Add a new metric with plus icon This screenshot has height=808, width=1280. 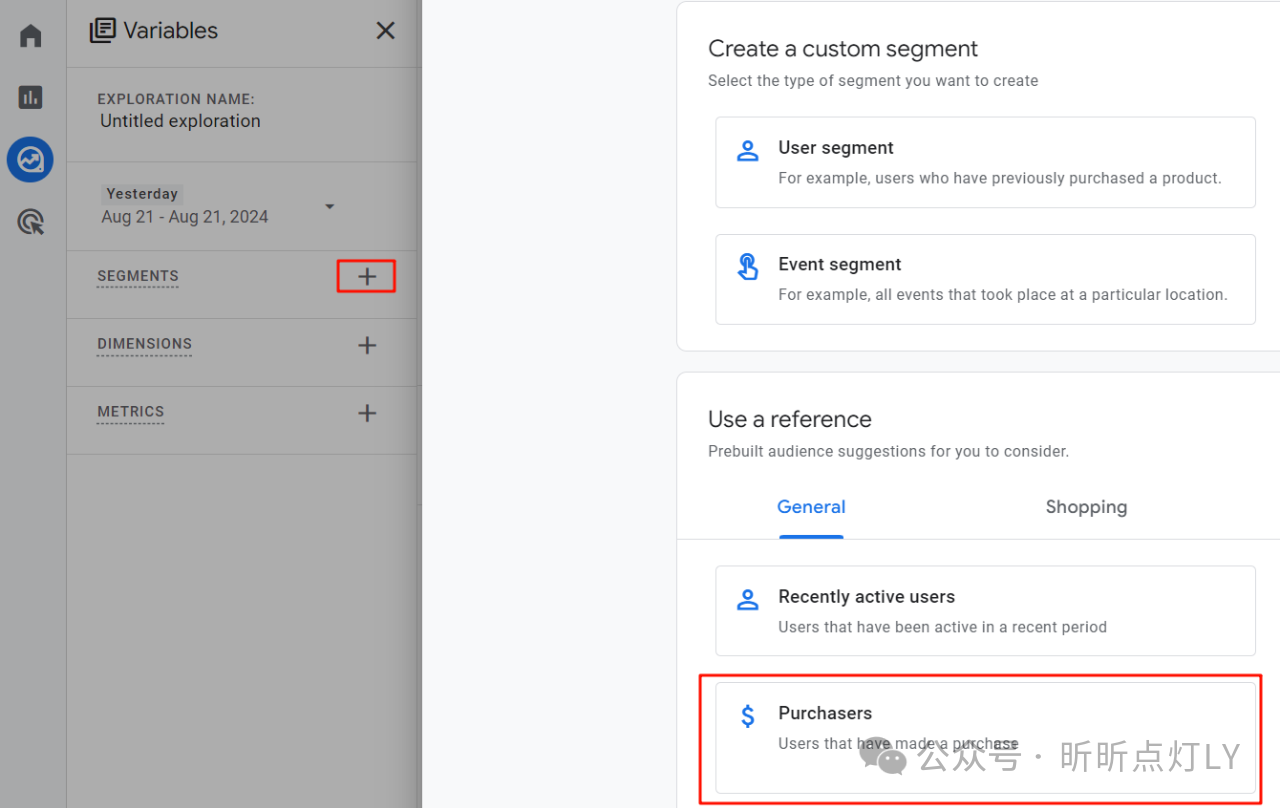click(x=367, y=413)
